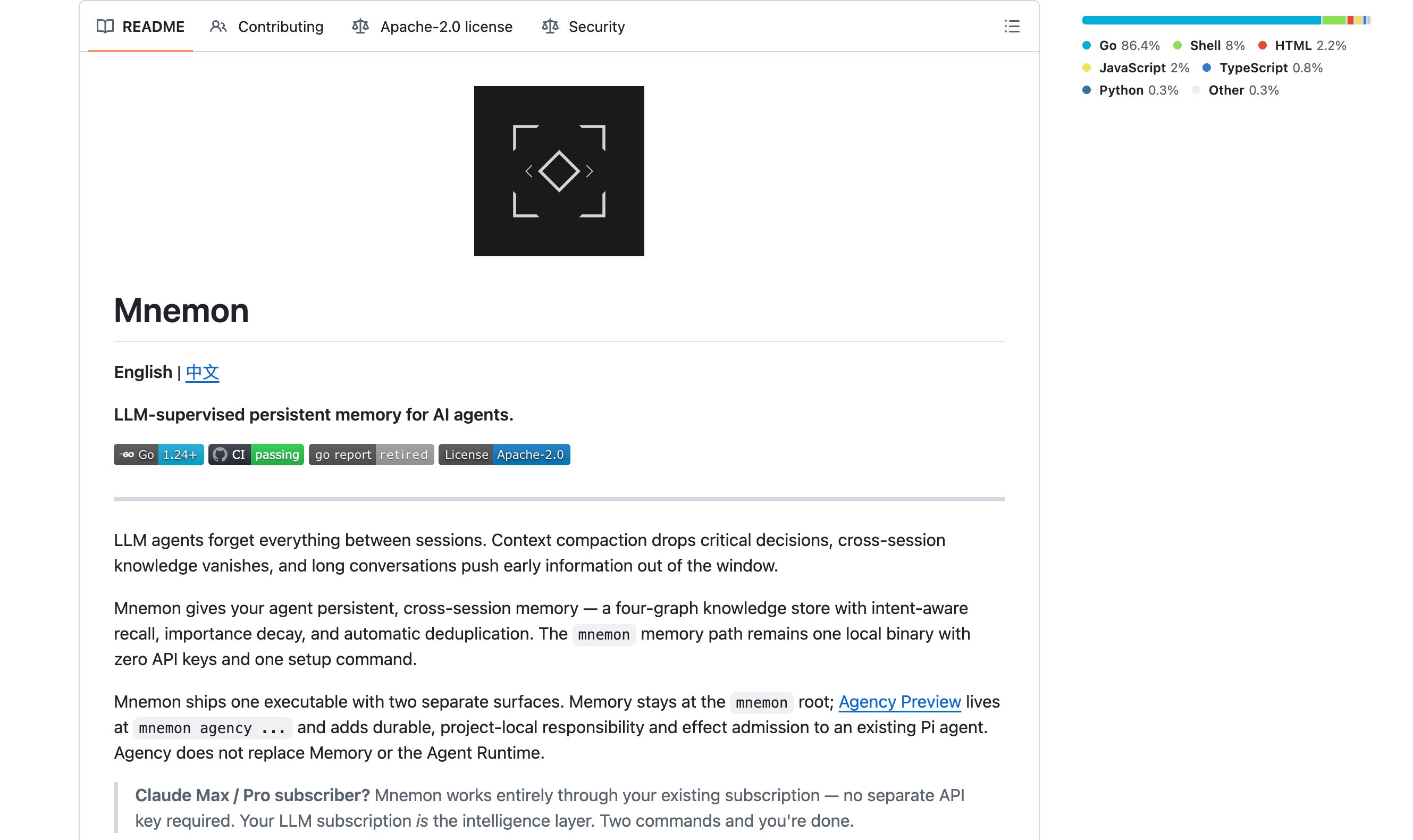Click 'LLM-supervised persistent memory for AI agents.' text
1413x840 pixels.
[314, 415]
